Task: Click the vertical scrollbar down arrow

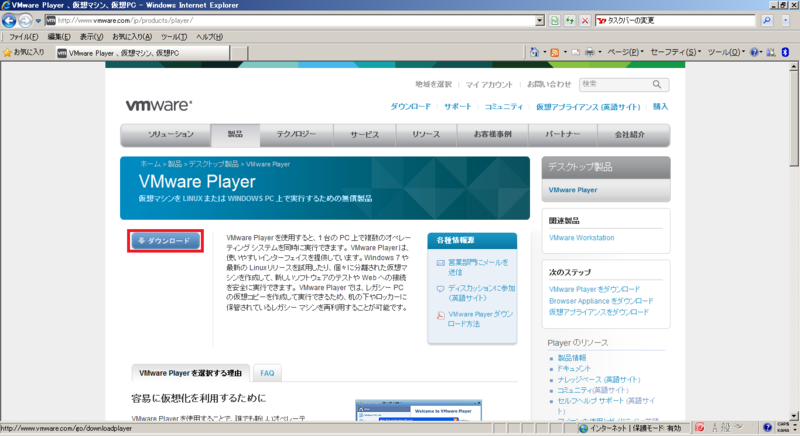Action: point(794,416)
